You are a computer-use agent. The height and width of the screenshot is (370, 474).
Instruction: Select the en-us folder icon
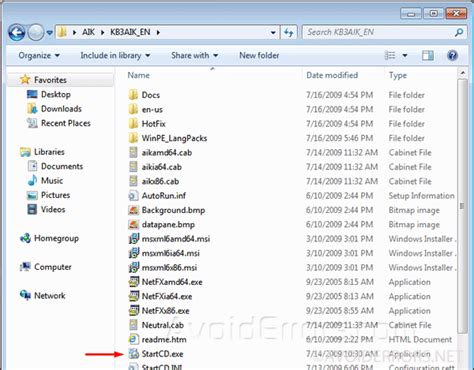(x=133, y=109)
